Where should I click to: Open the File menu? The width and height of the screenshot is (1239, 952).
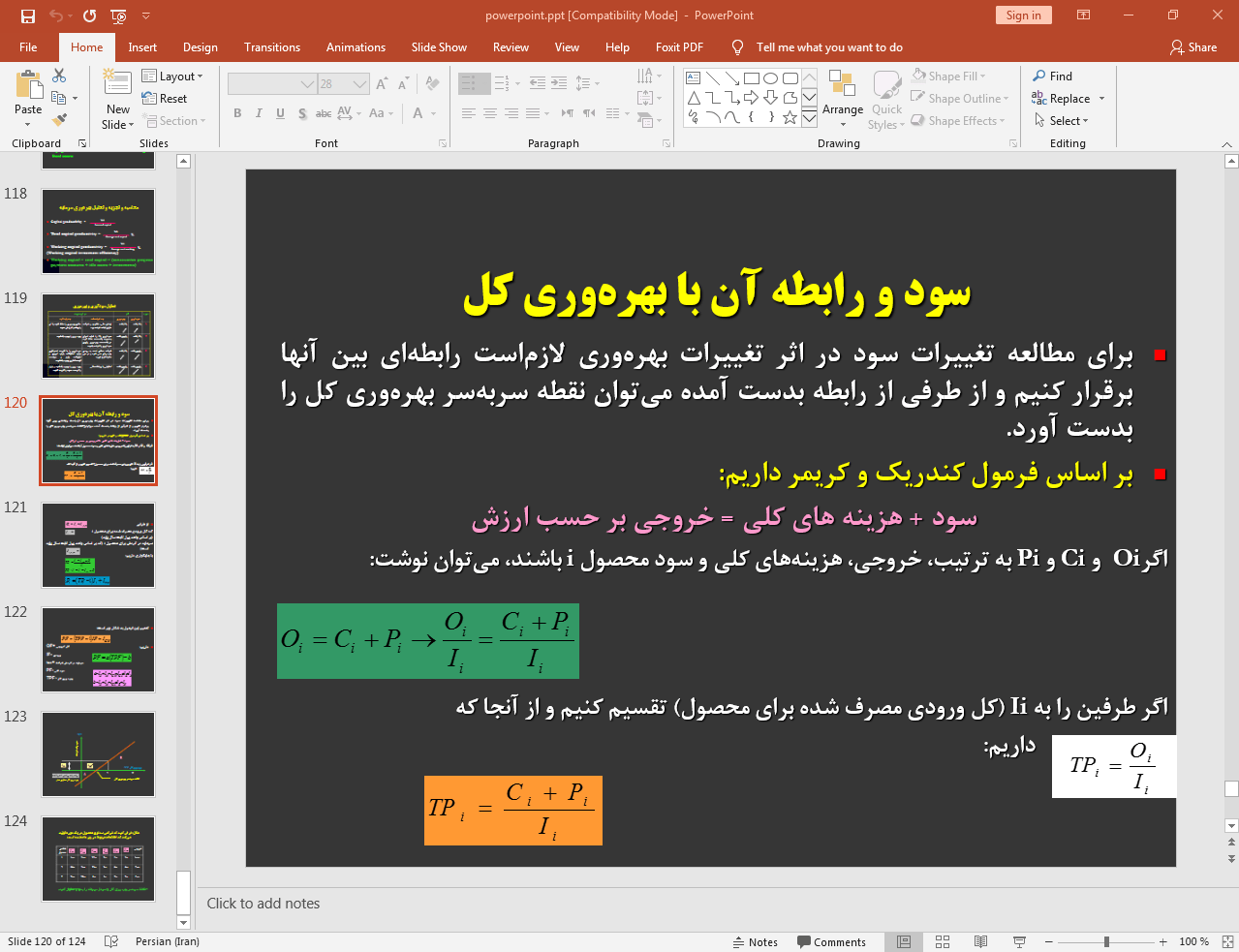pyautogui.click(x=28, y=46)
